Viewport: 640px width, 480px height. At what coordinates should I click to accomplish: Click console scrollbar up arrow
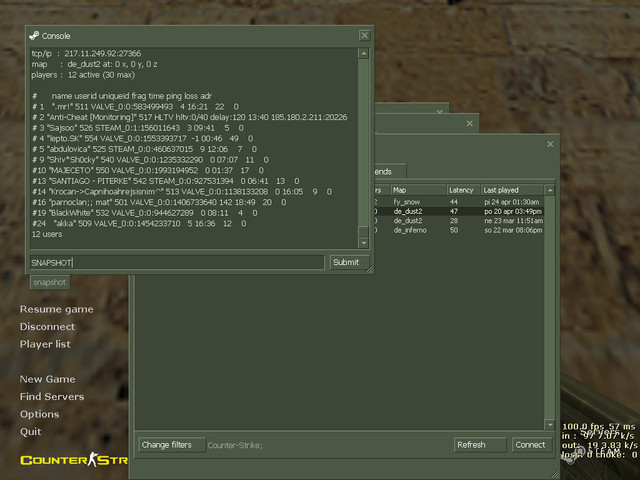[363, 53]
